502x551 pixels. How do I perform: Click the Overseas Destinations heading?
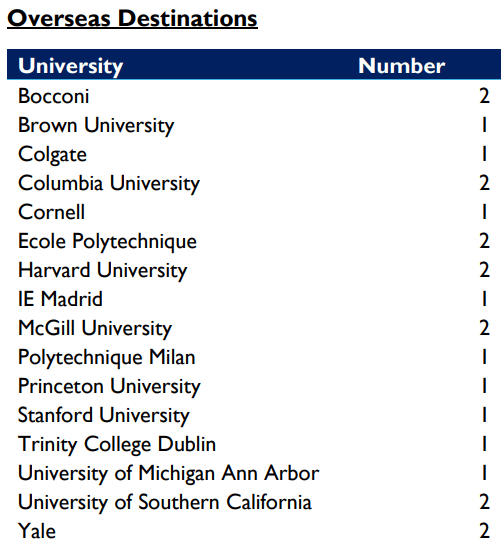132,19
